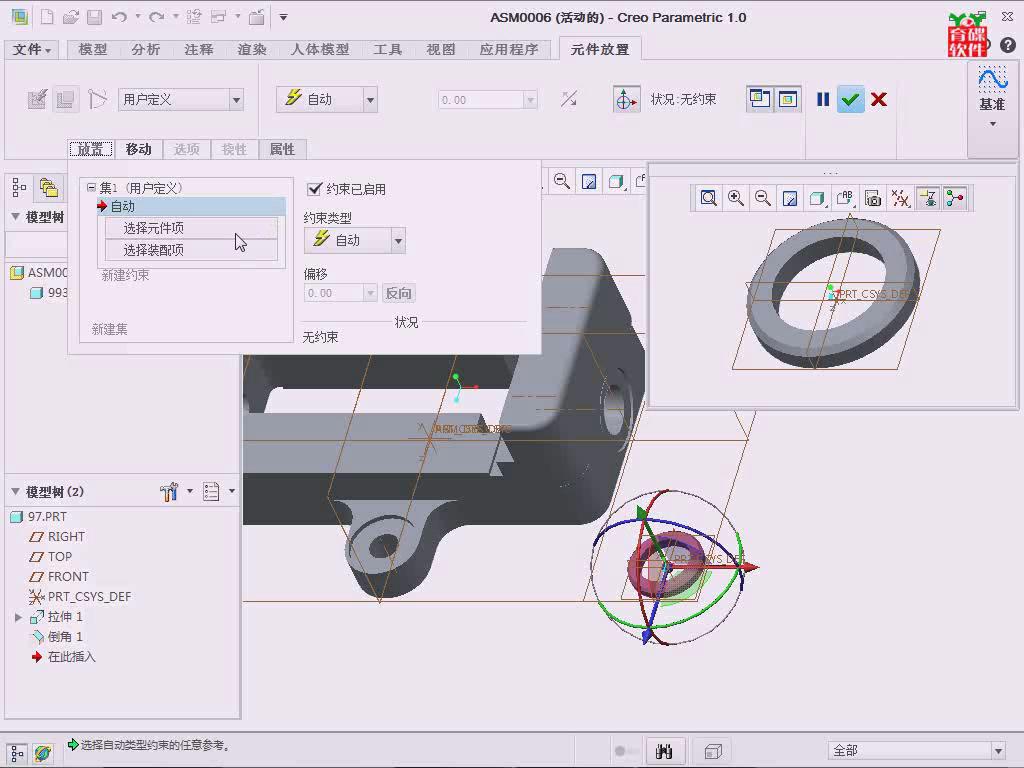This screenshot has width=1024, height=768.
Task: Click the Regenerate model icon
Action: tap(194, 17)
